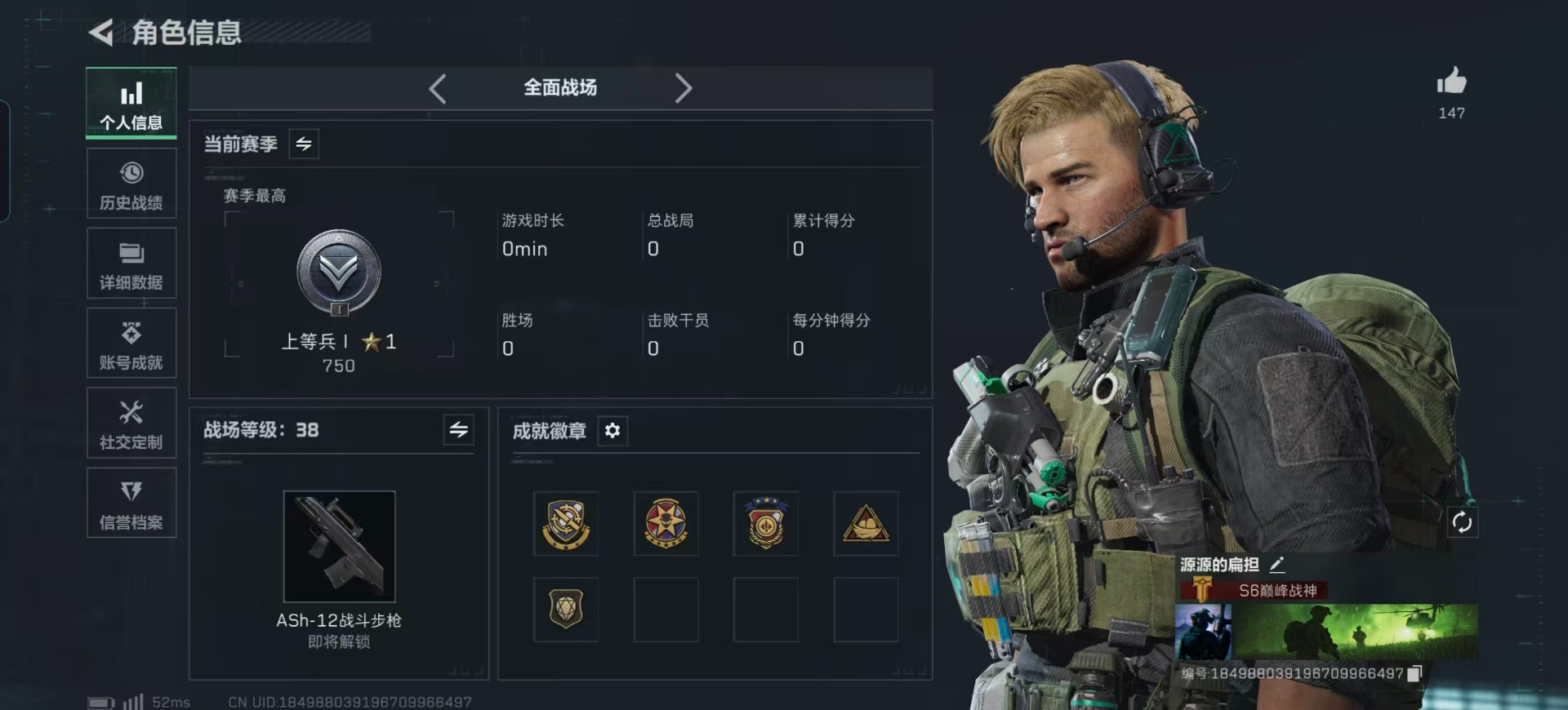Rotate character with the refresh icon
This screenshot has height=710, width=1568.
[1462, 521]
